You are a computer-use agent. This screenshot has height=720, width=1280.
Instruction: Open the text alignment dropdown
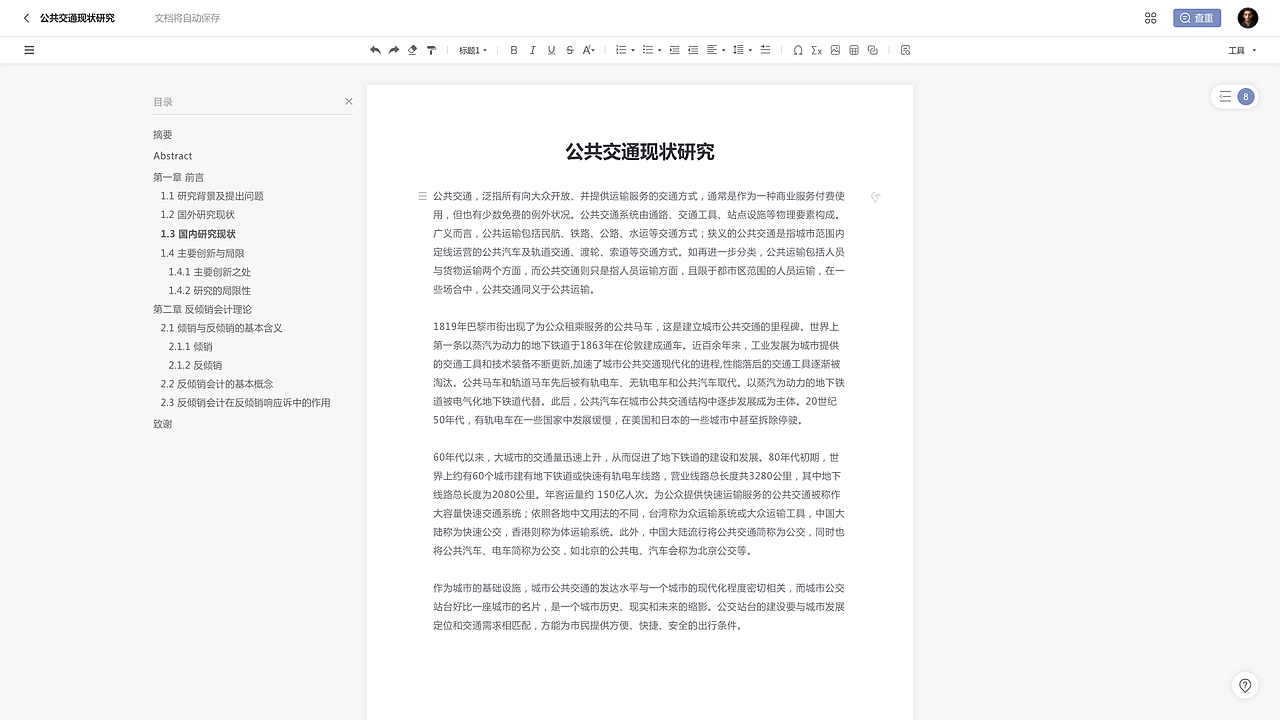[x=717, y=50]
